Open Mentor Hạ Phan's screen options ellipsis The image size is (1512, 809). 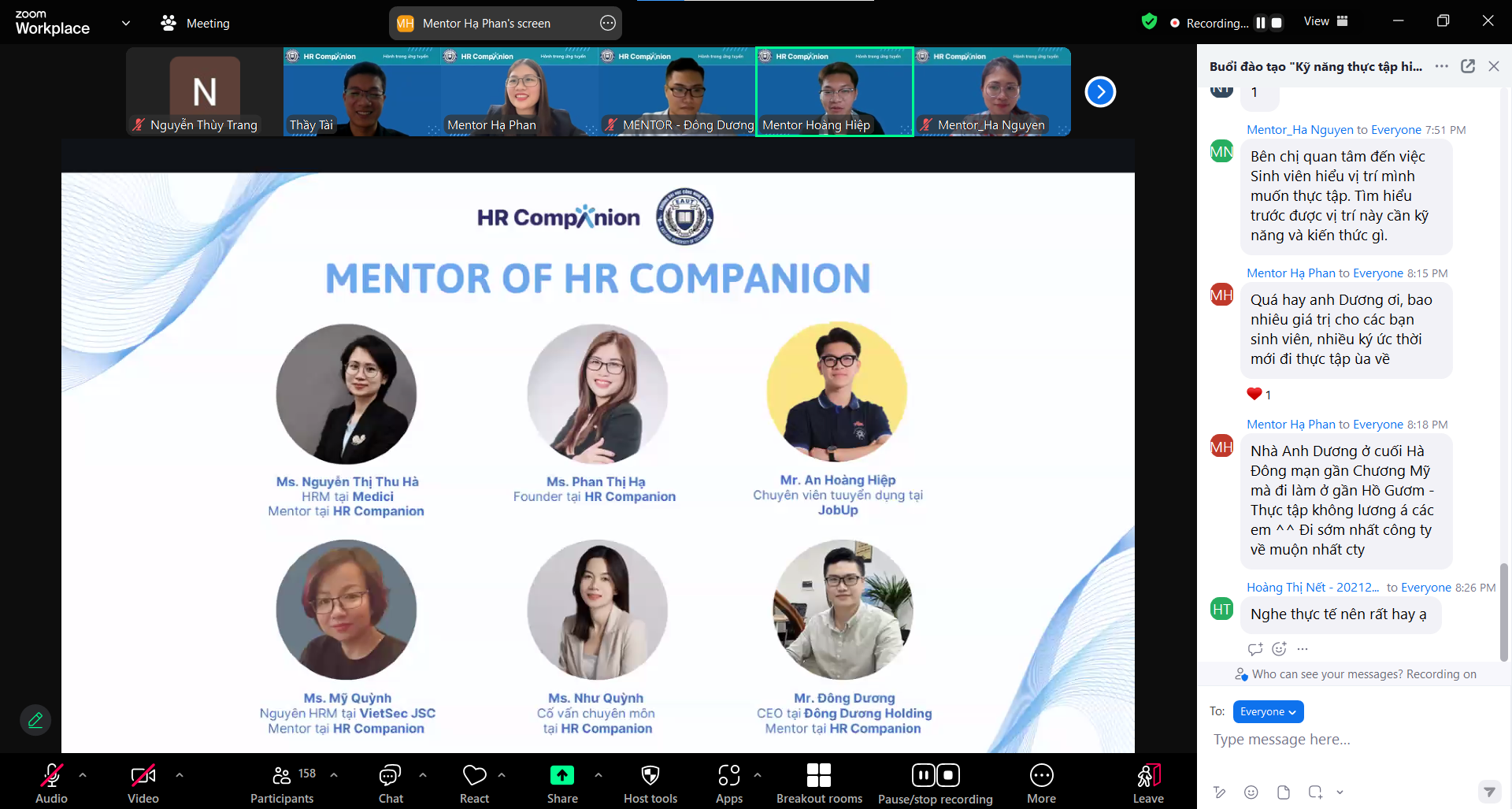(608, 24)
